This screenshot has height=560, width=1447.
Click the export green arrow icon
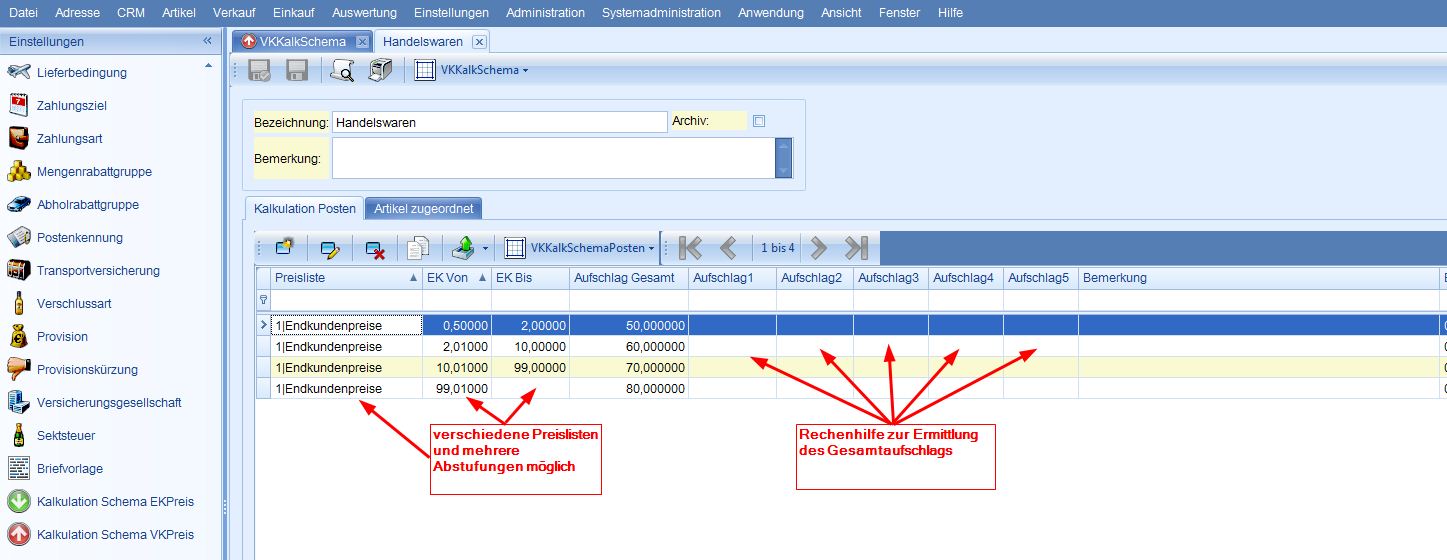click(x=463, y=247)
